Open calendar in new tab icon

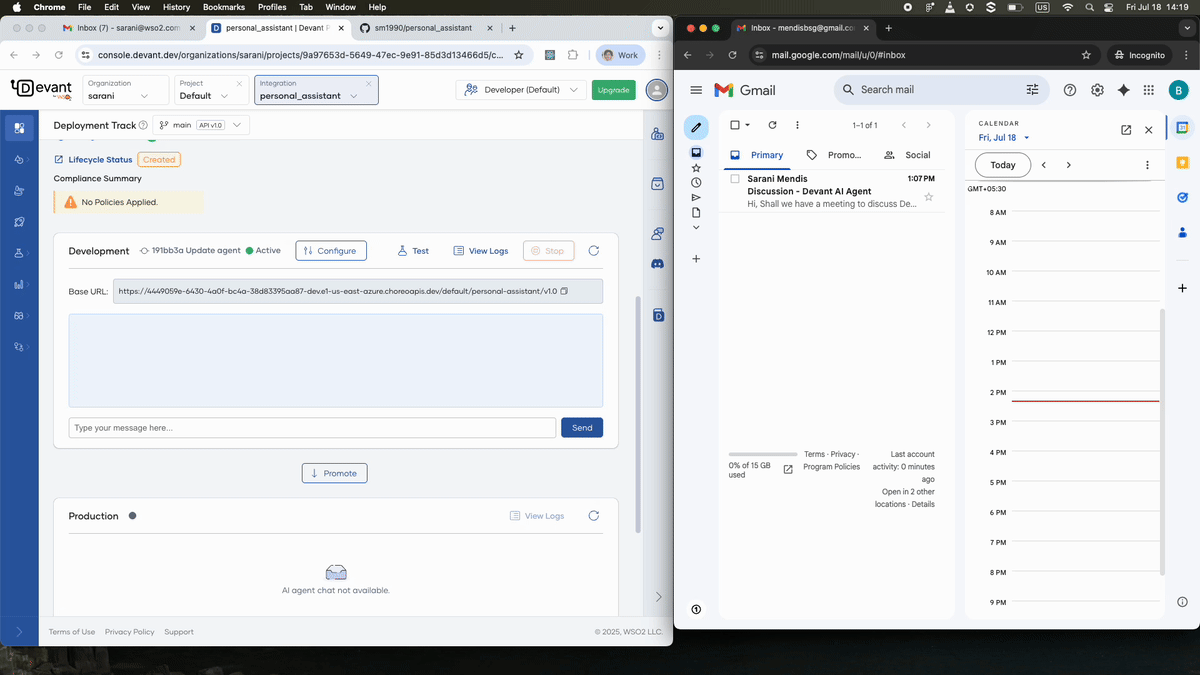tap(1126, 130)
